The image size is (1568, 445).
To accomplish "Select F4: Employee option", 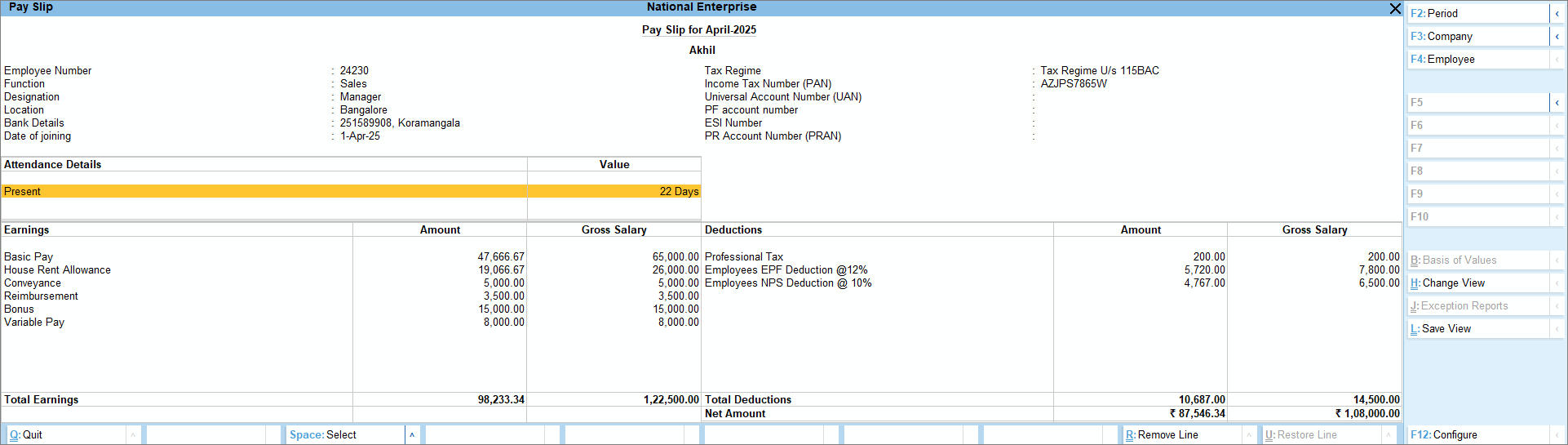I will point(1477,60).
